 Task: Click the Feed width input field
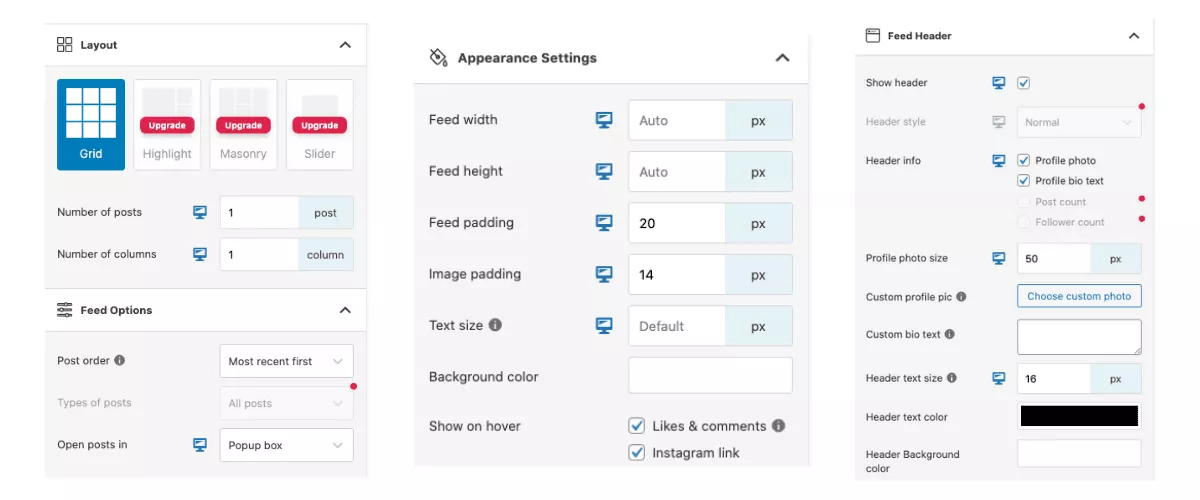(x=677, y=120)
